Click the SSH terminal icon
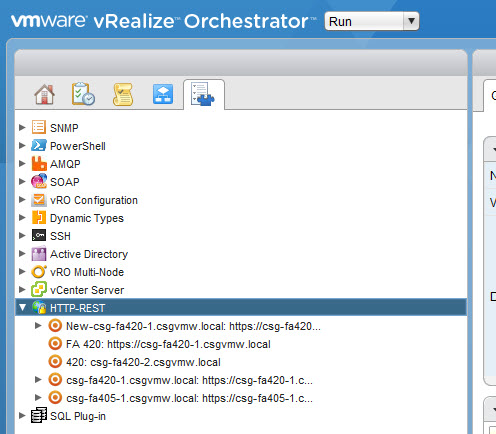 [39, 235]
